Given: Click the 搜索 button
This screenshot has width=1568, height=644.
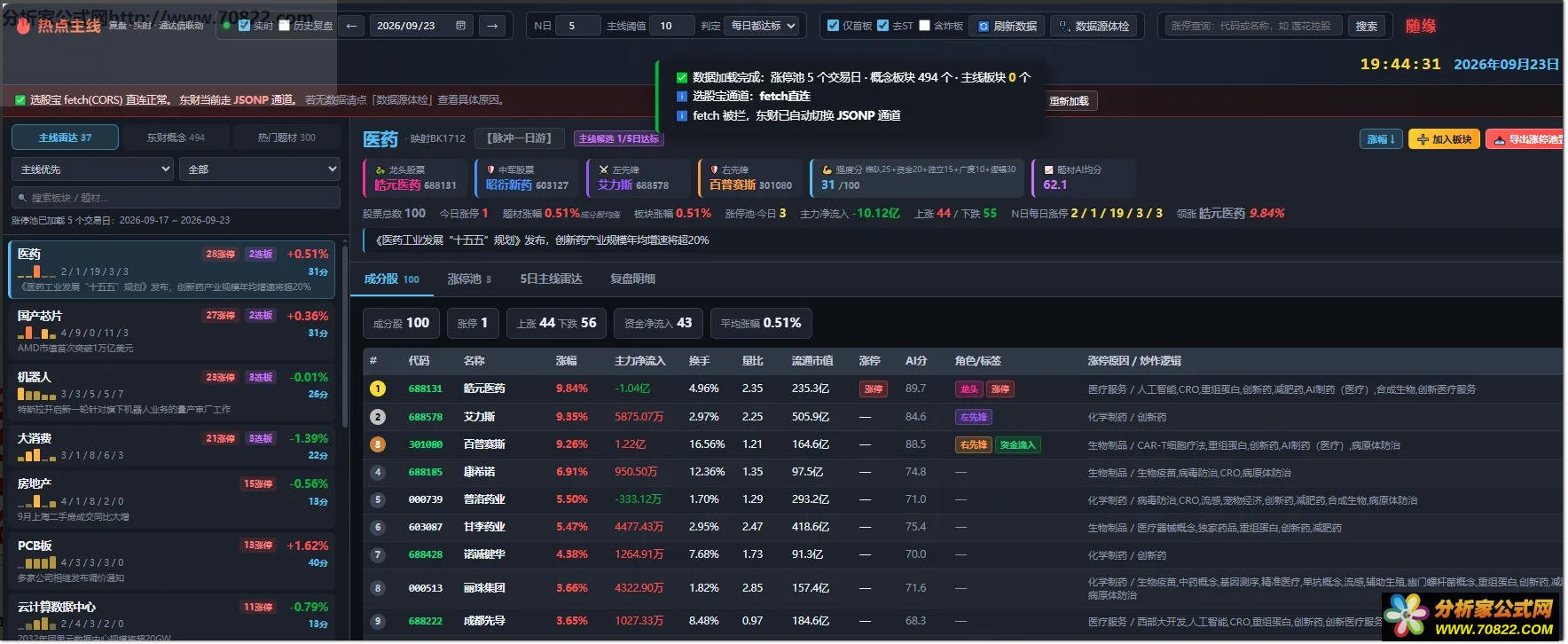Looking at the screenshot, I should [1367, 26].
